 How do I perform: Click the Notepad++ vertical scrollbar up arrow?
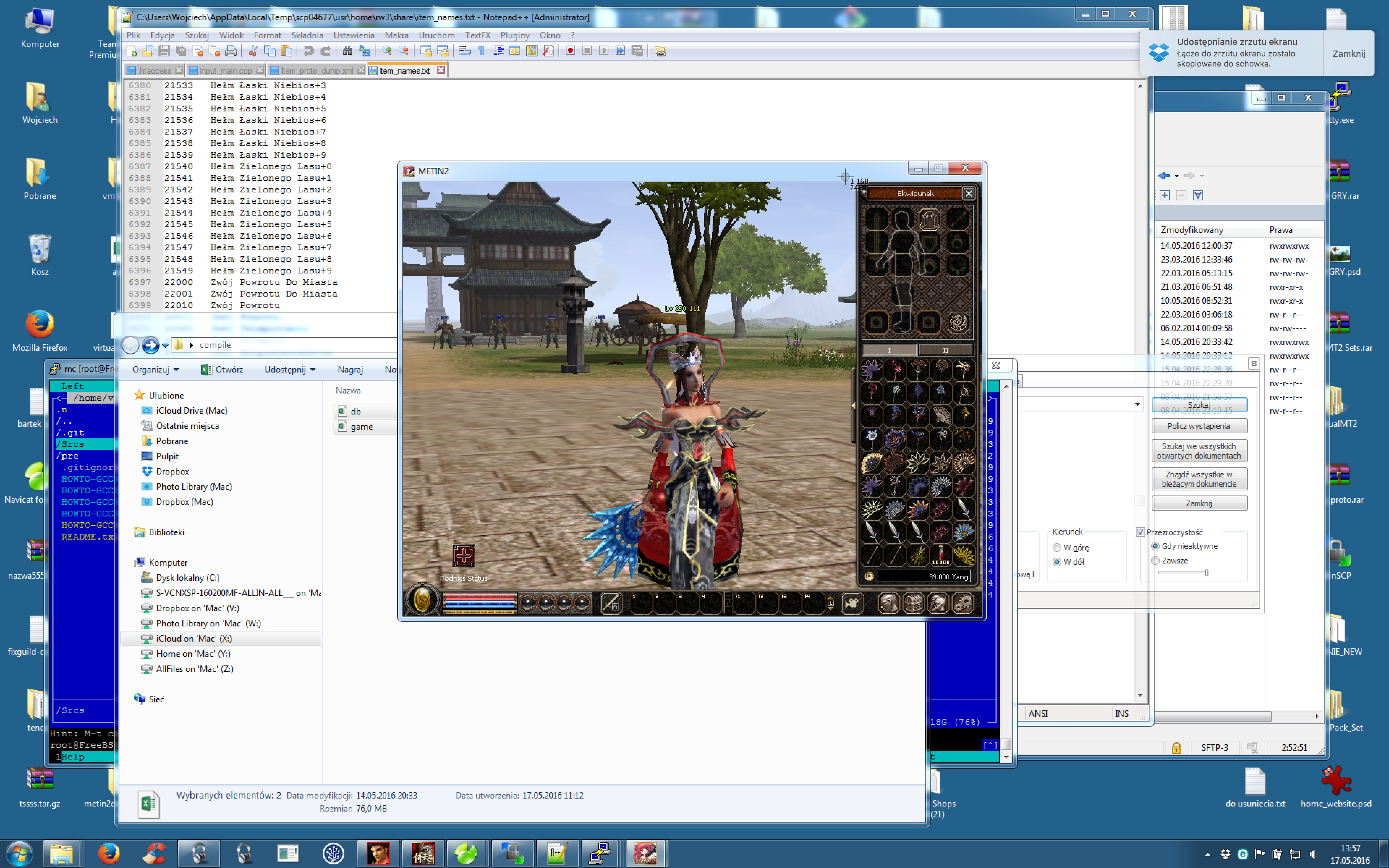click(1140, 86)
